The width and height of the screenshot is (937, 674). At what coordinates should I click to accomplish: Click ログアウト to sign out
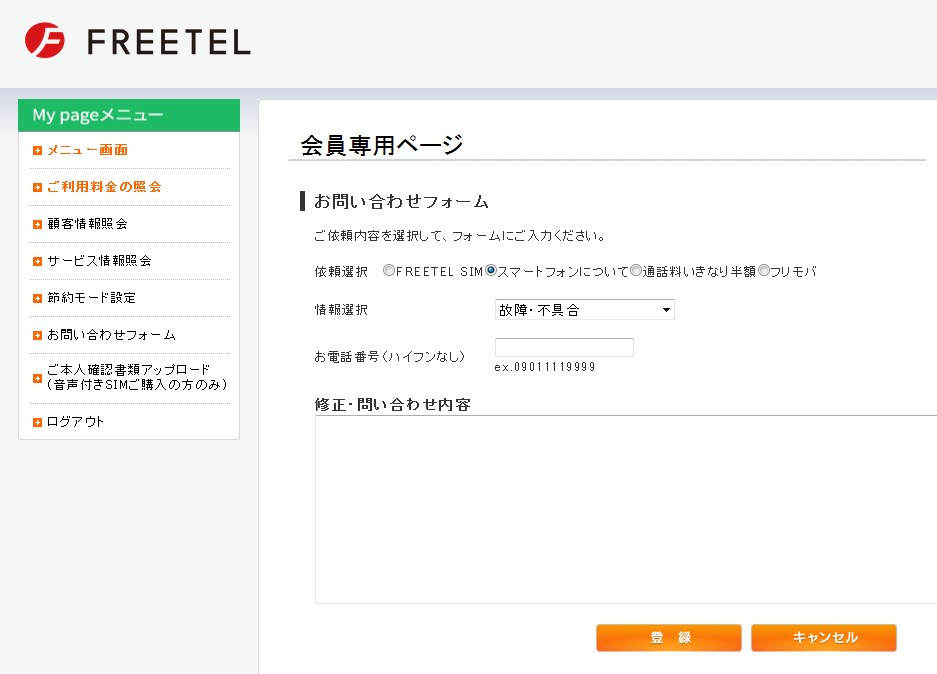(75, 422)
